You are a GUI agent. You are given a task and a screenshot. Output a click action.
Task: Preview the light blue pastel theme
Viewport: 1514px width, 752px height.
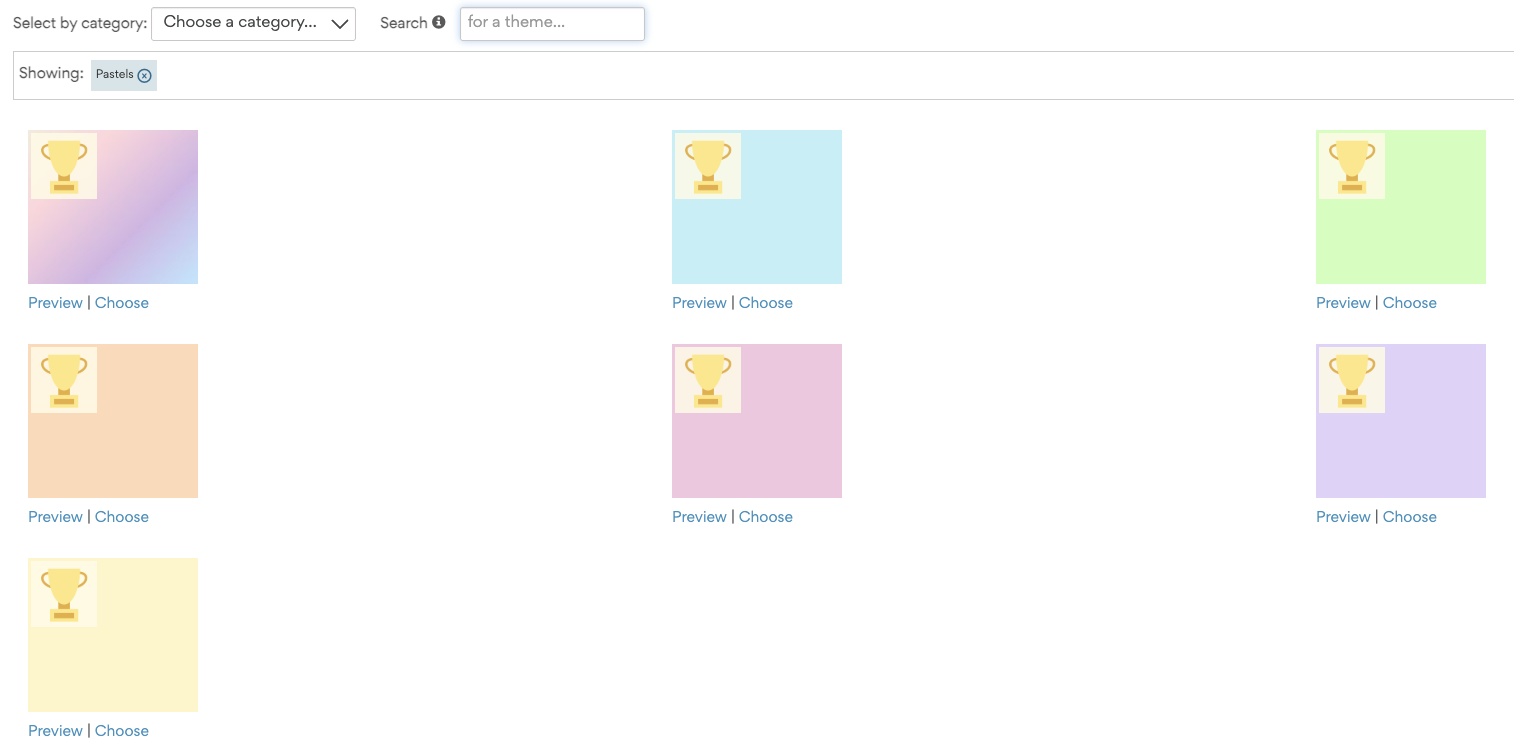click(x=699, y=302)
